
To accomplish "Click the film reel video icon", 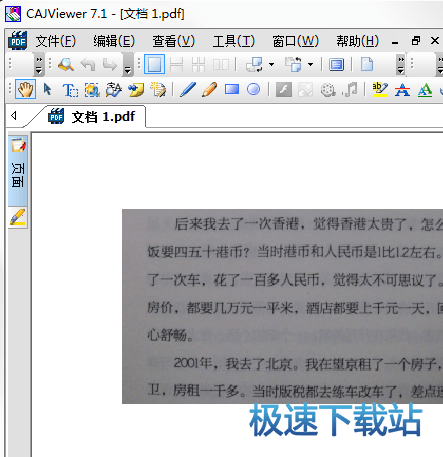I will (x=328, y=90).
